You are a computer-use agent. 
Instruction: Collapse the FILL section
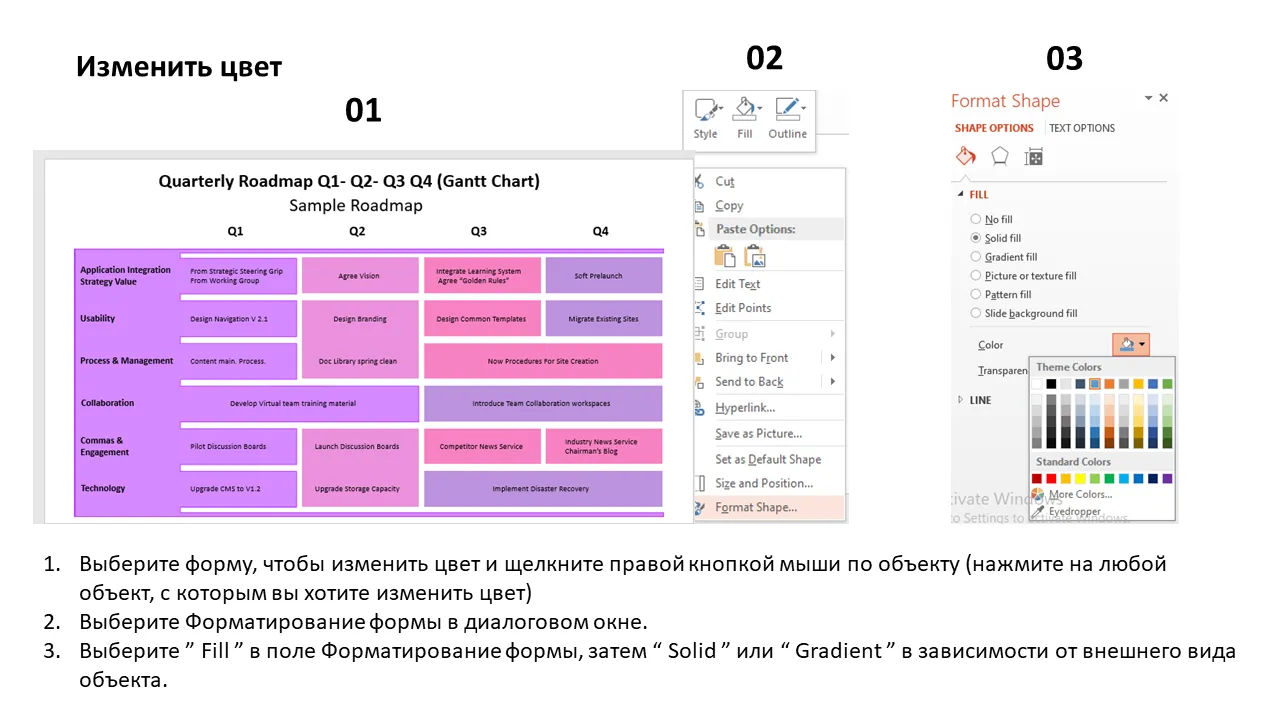[962, 195]
